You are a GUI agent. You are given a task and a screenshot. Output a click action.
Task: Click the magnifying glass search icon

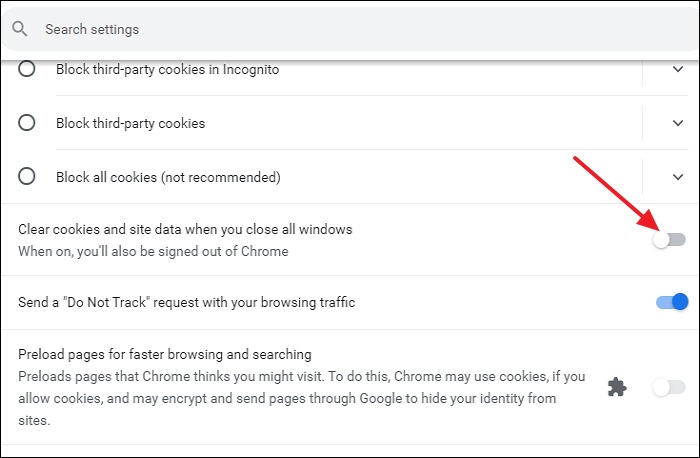(x=20, y=29)
